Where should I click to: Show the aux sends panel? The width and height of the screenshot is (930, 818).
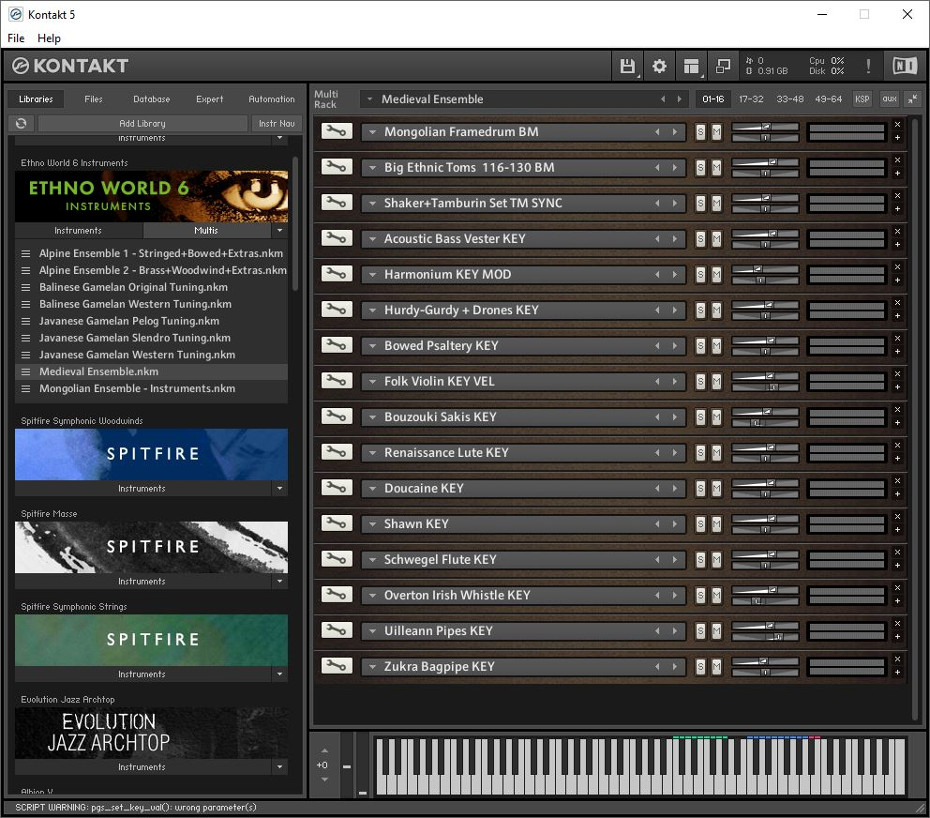(889, 99)
